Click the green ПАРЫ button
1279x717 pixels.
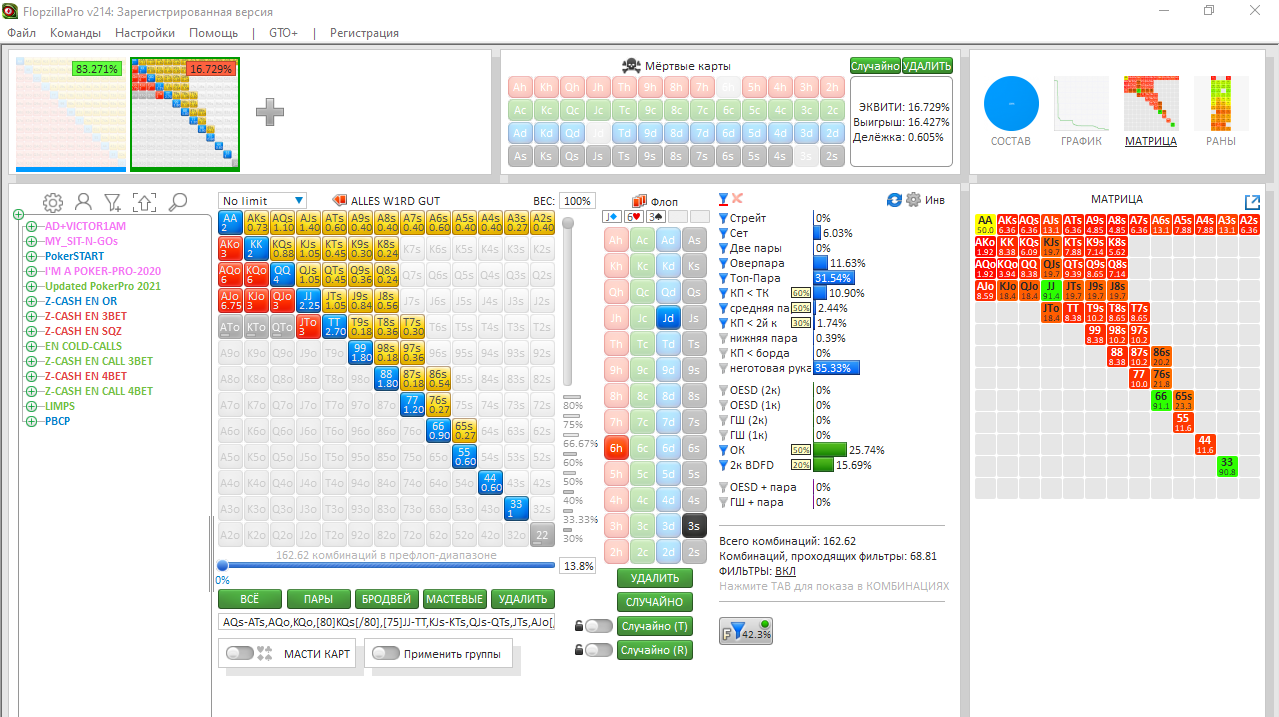(318, 599)
